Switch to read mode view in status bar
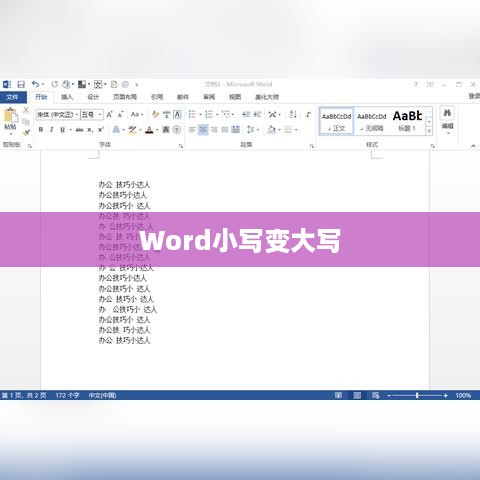The width and height of the screenshot is (480, 480). (x=338, y=395)
